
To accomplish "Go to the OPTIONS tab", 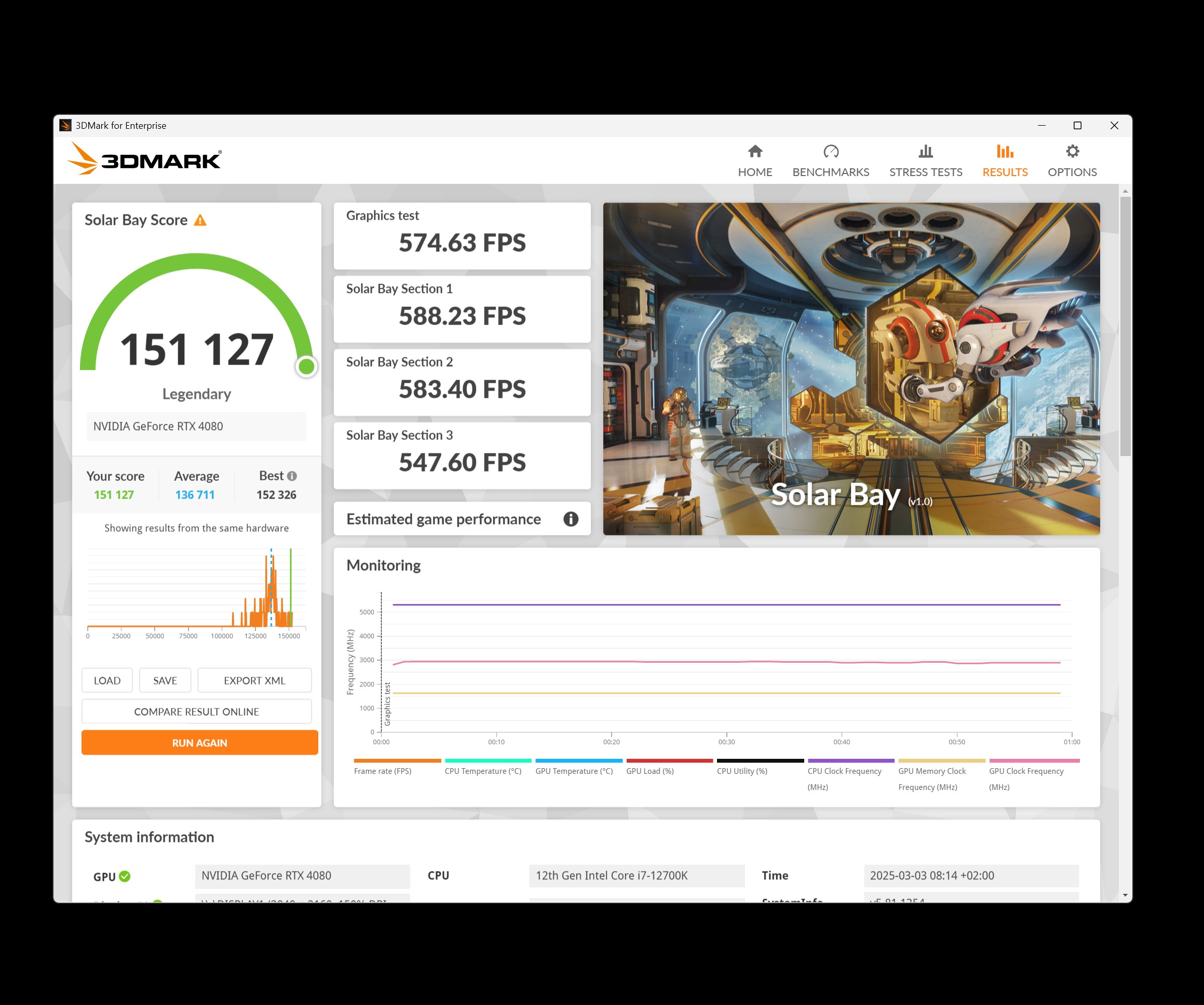I will pyautogui.click(x=1072, y=161).
